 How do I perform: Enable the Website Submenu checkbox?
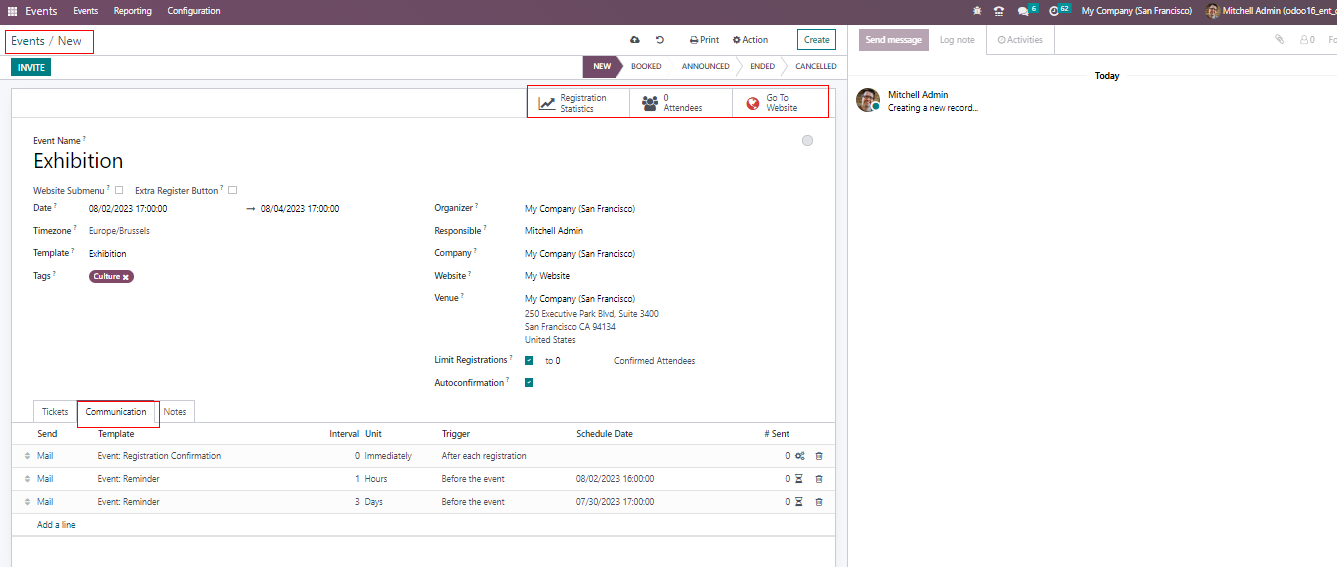coord(119,190)
